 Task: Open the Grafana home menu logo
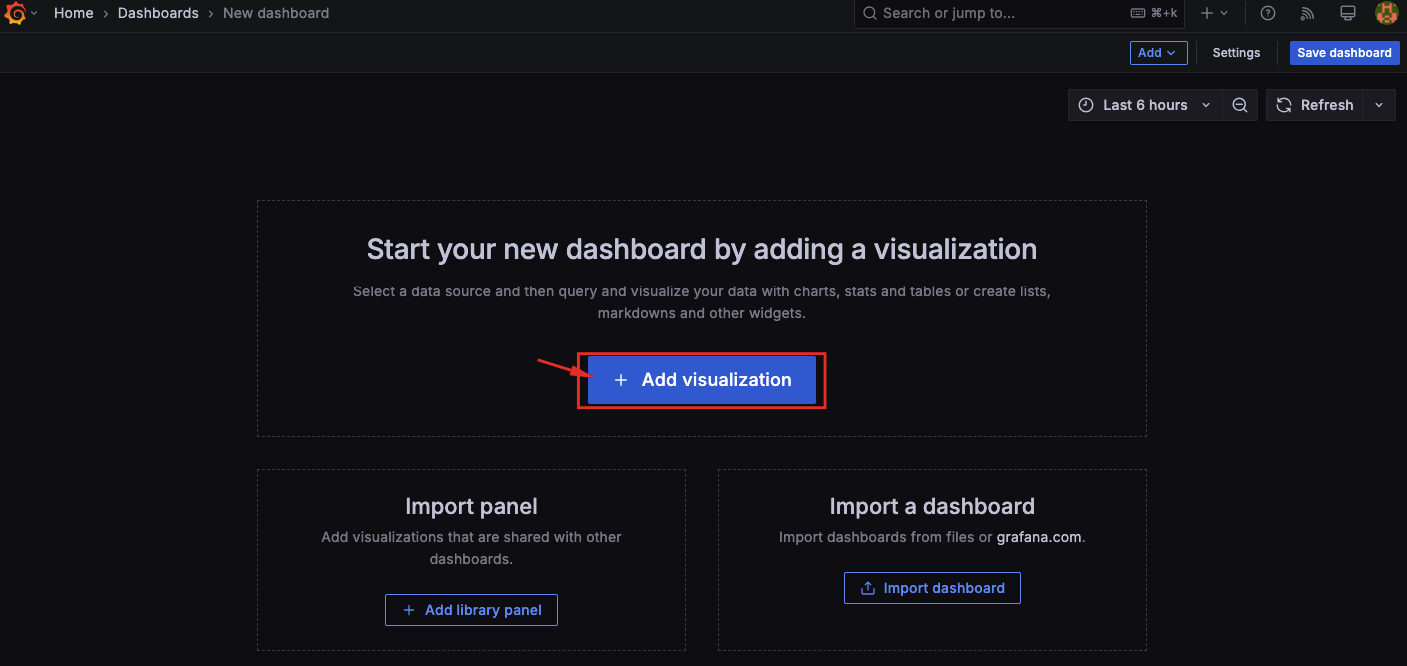tap(15, 13)
